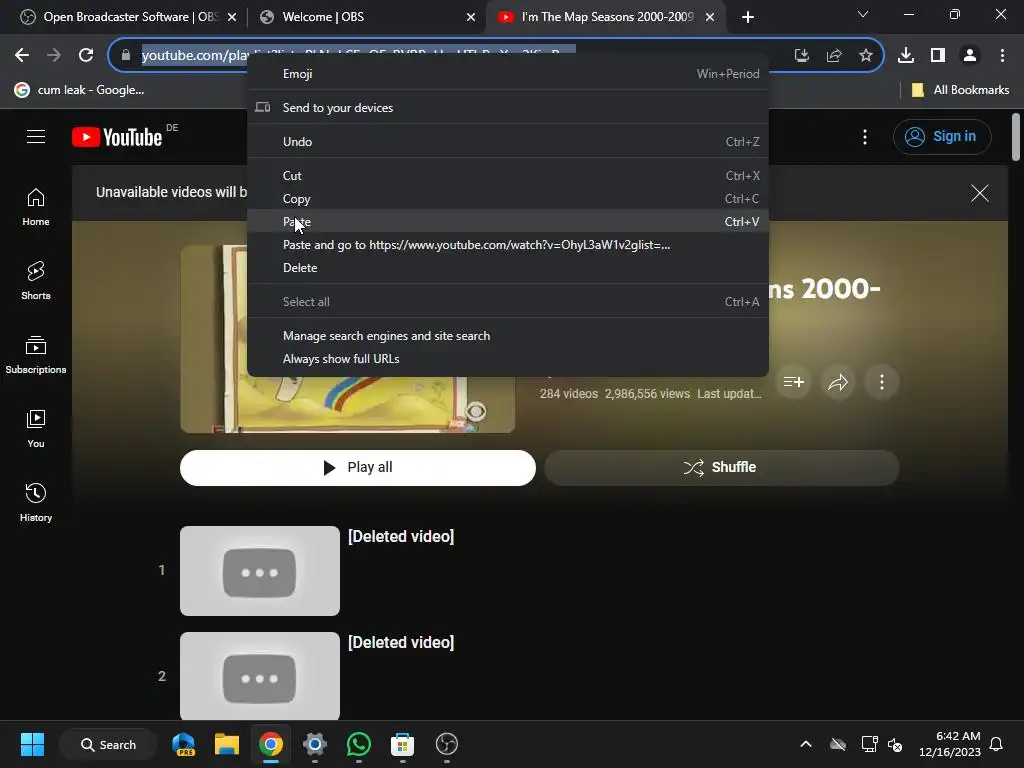The image size is (1024, 768).
Task: Dismiss the unavailable videos banner
Action: (980, 193)
